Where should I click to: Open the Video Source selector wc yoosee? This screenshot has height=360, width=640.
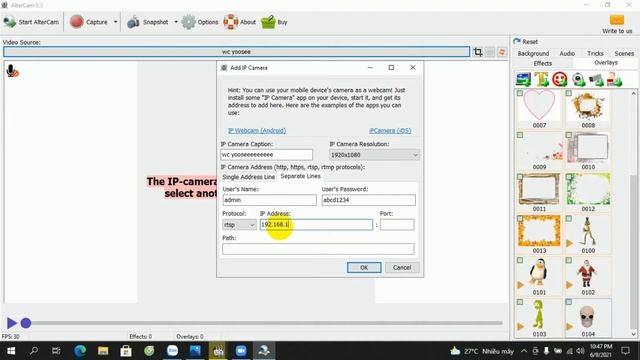(x=236, y=52)
